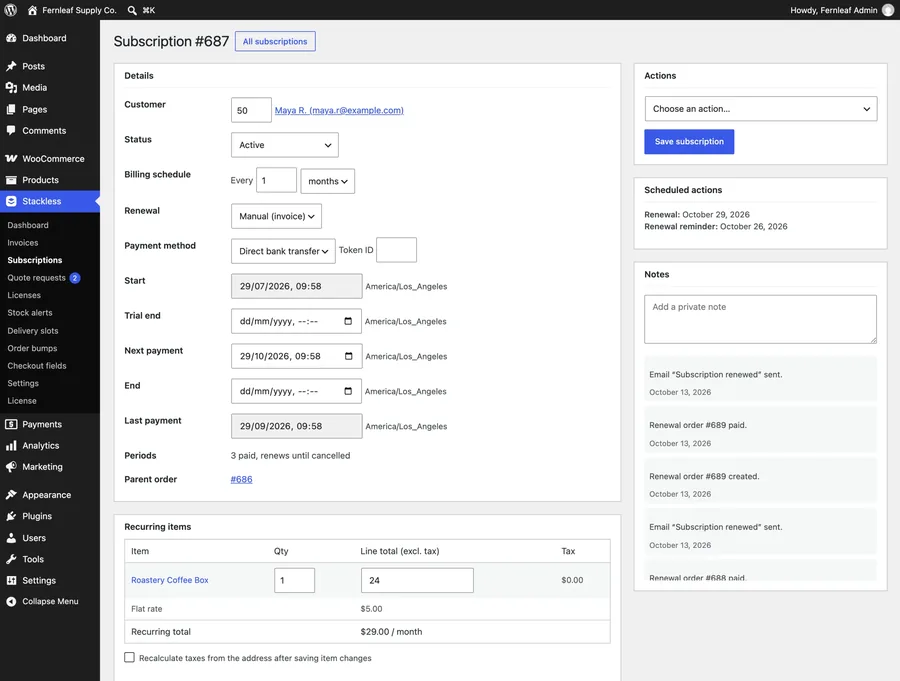Open Stock alerts submenu item
The width and height of the screenshot is (900, 681).
(30, 313)
